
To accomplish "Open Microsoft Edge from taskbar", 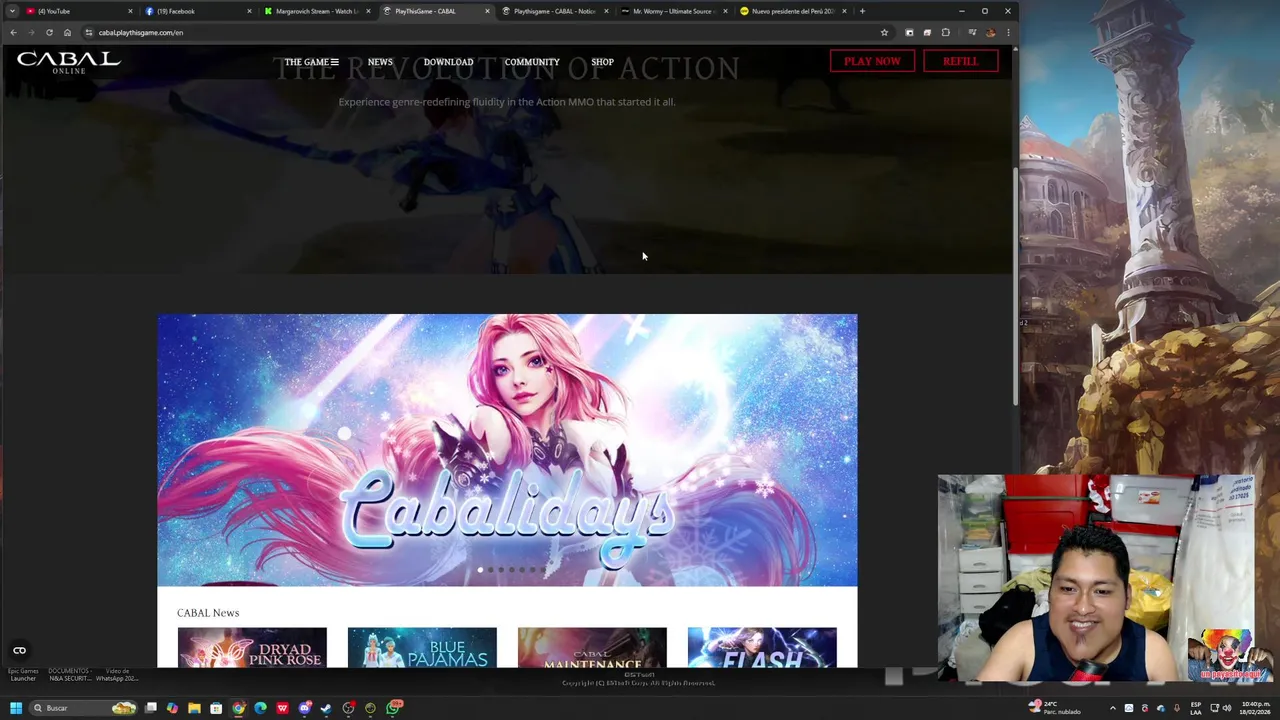I will [x=260, y=708].
